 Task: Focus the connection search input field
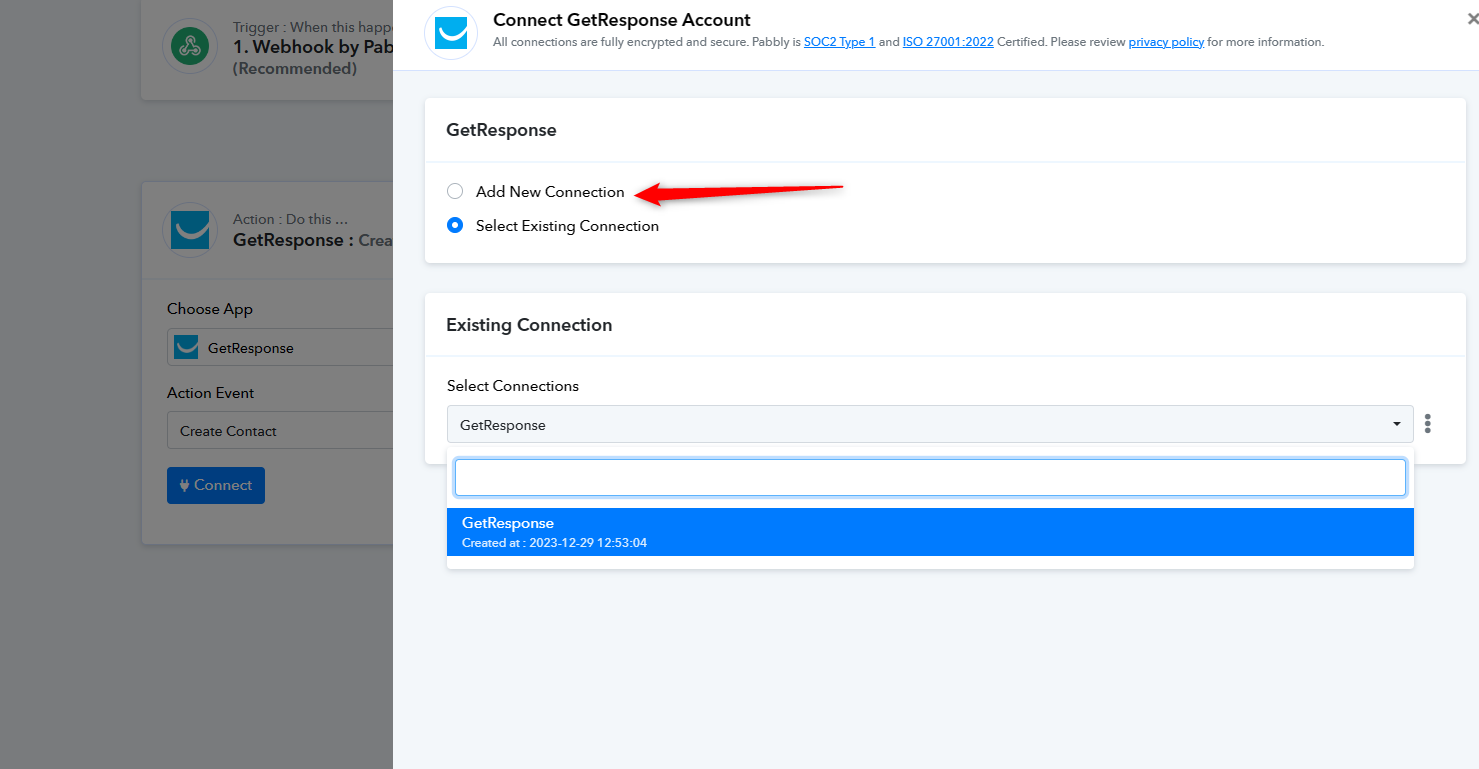click(x=930, y=477)
